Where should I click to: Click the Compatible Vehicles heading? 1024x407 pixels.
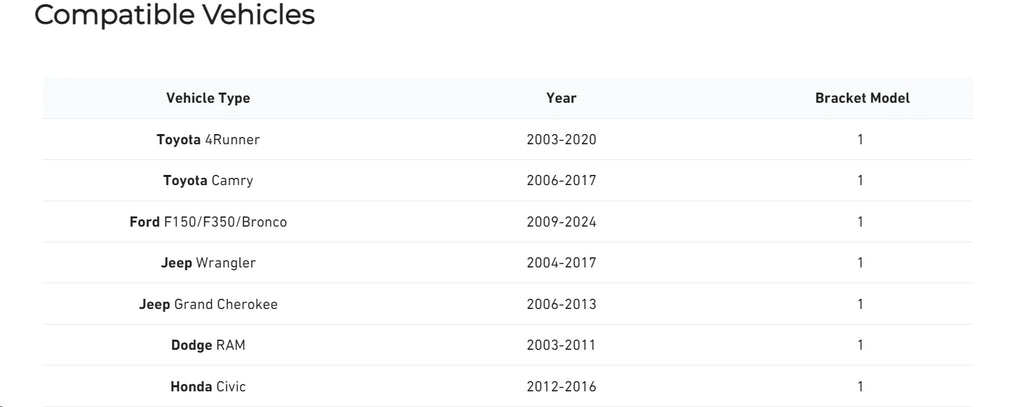[x=174, y=16]
